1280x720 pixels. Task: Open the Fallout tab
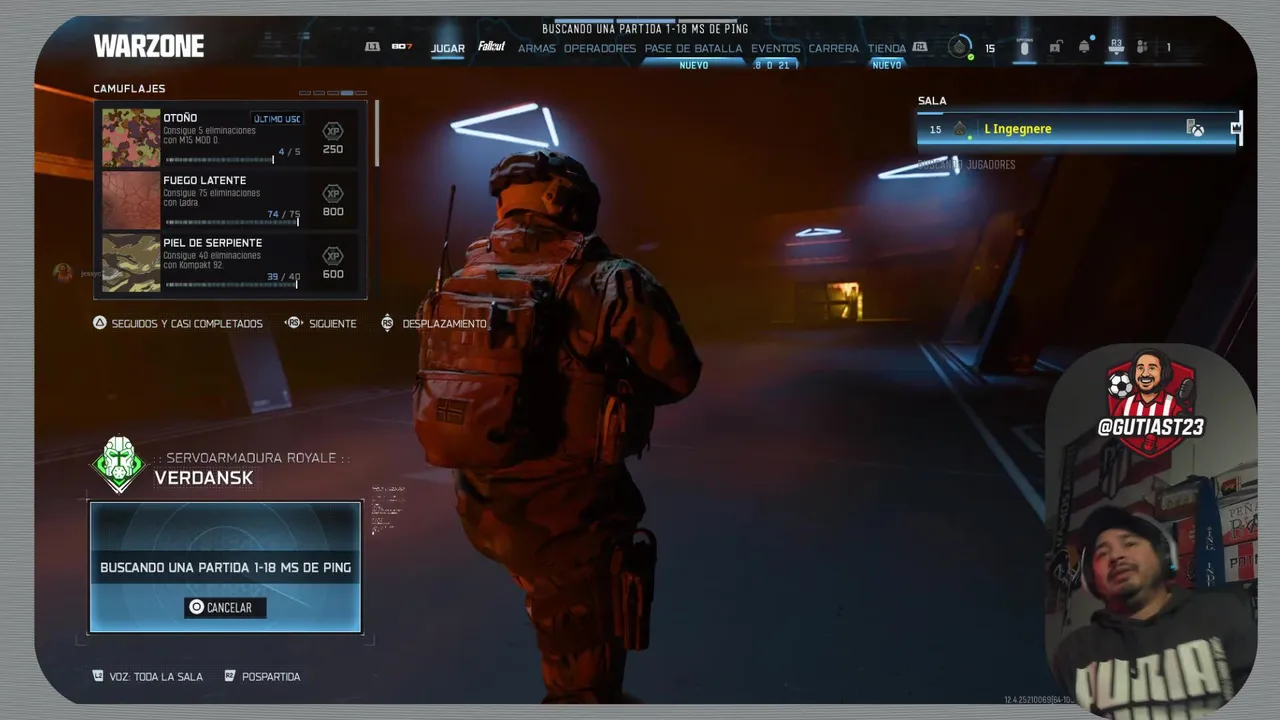pyautogui.click(x=491, y=47)
